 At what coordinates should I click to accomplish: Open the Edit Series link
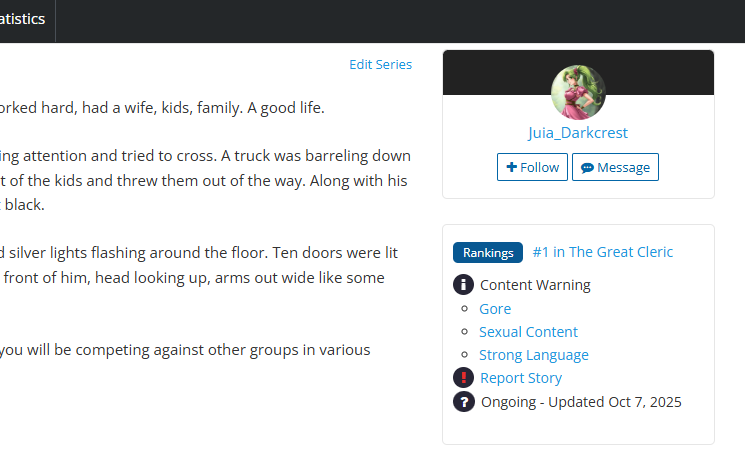coord(380,65)
